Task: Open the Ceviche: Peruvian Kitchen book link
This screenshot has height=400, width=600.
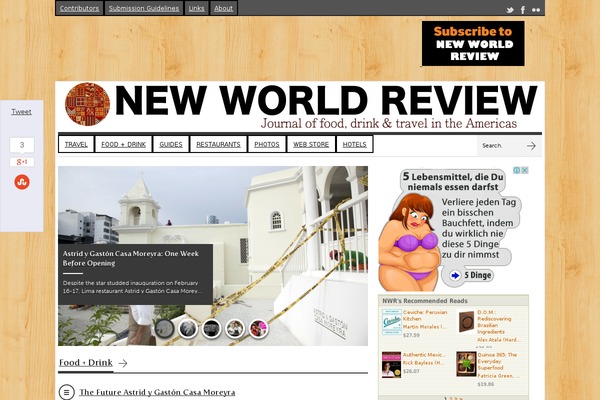Action: pos(425,315)
